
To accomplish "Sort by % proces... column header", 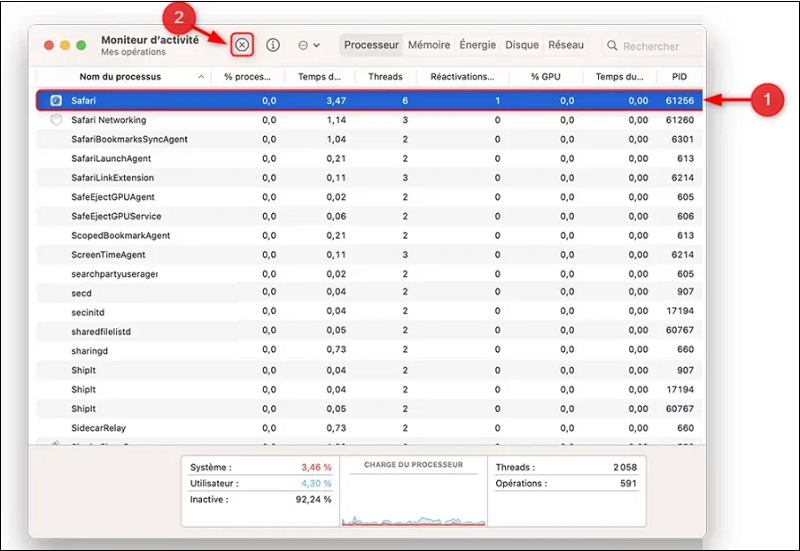I will 247,77.
